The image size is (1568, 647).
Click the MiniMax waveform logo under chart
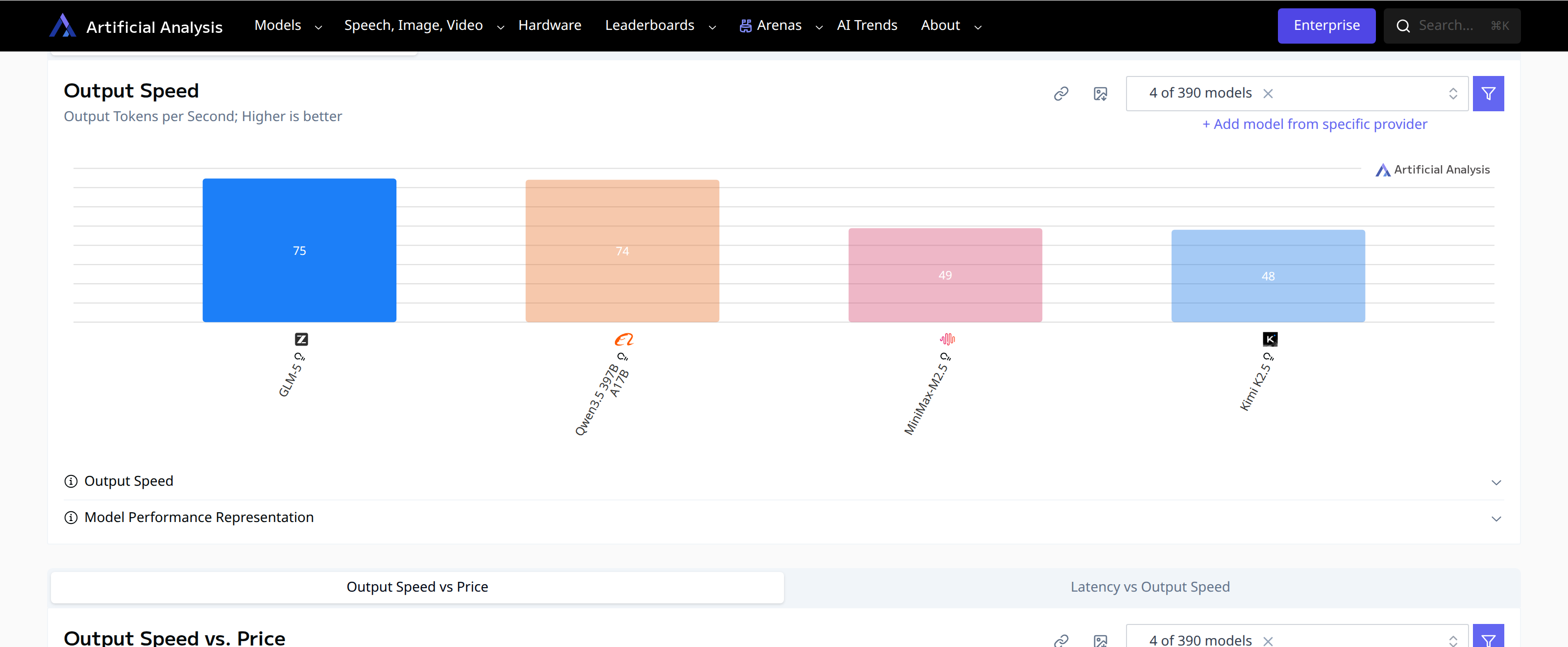tap(947, 339)
